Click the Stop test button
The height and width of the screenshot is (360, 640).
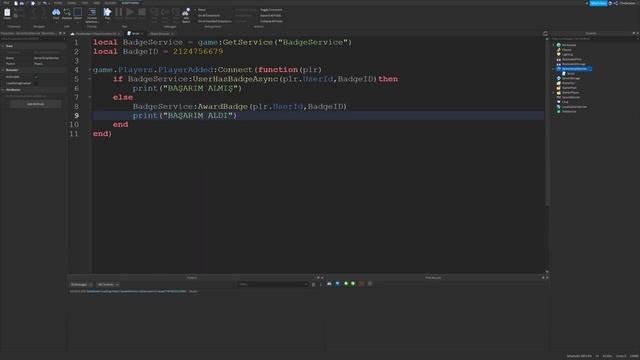coord(142,12)
